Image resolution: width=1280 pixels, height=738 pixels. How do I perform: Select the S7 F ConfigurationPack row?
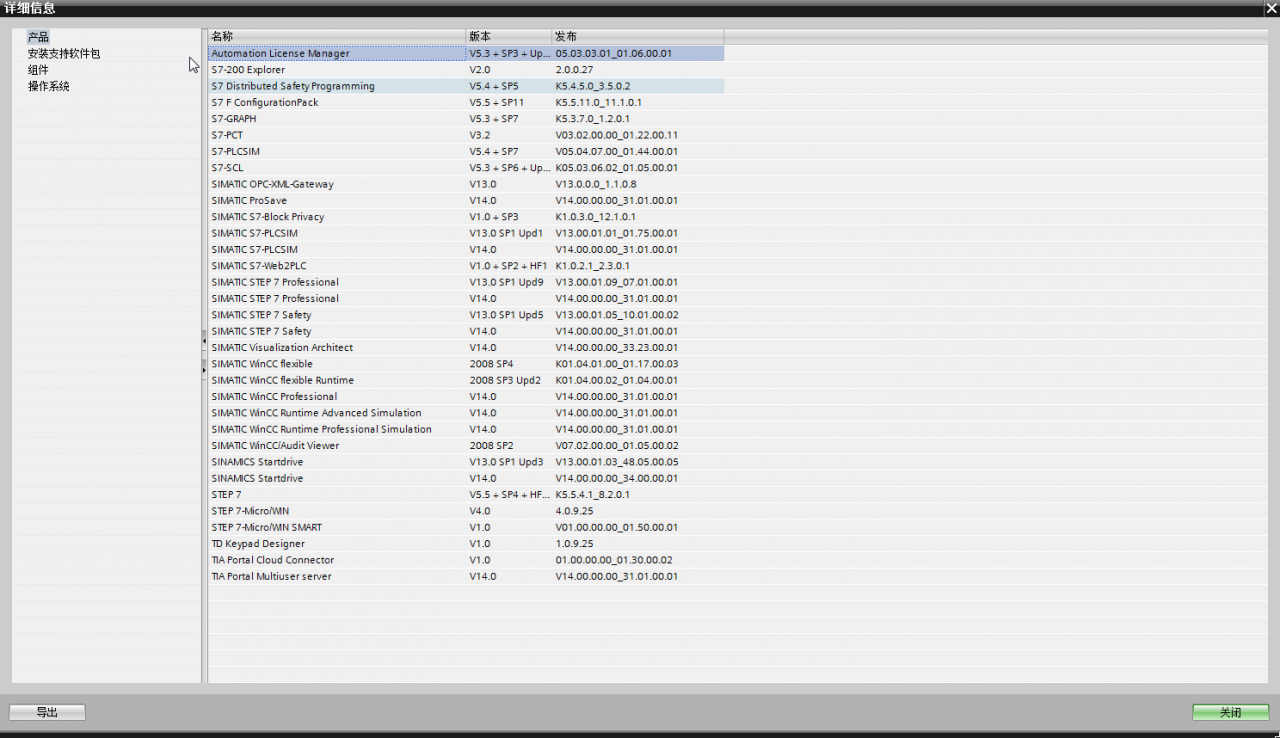pos(466,102)
